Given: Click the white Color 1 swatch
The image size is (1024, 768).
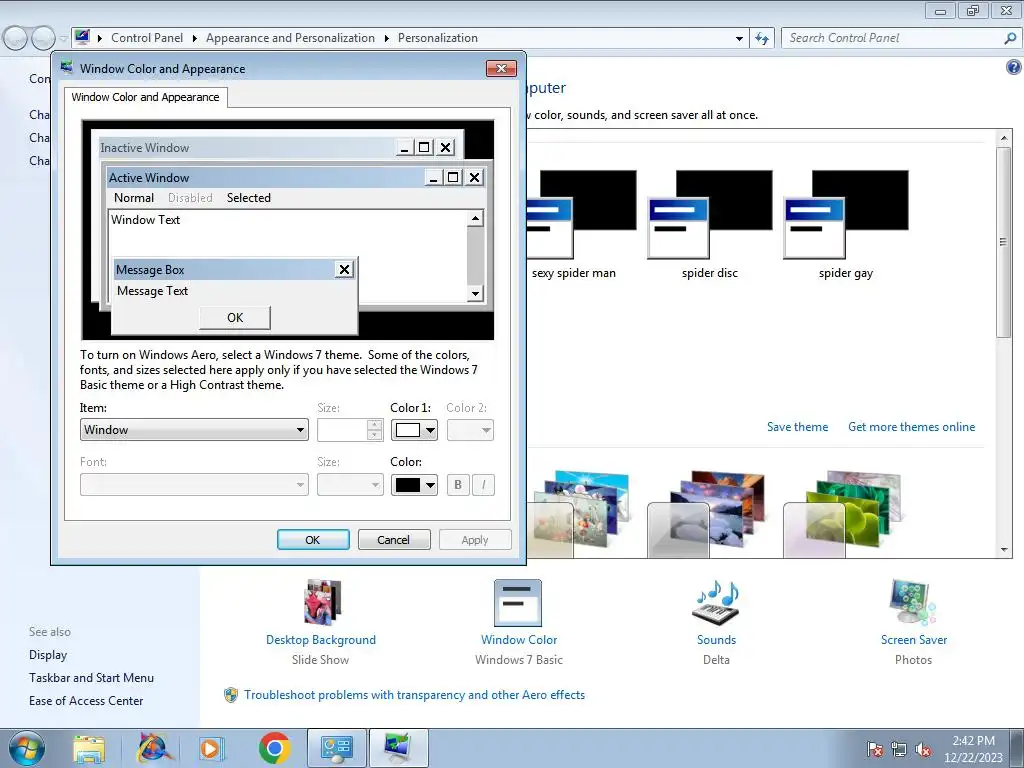Looking at the screenshot, I should [408, 430].
